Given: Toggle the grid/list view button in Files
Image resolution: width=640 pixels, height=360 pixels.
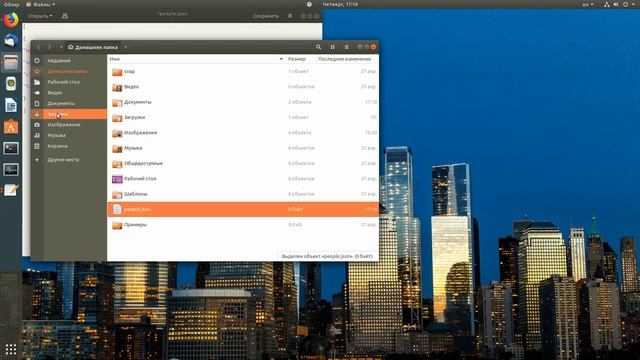Looking at the screenshot, I should tap(333, 47).
